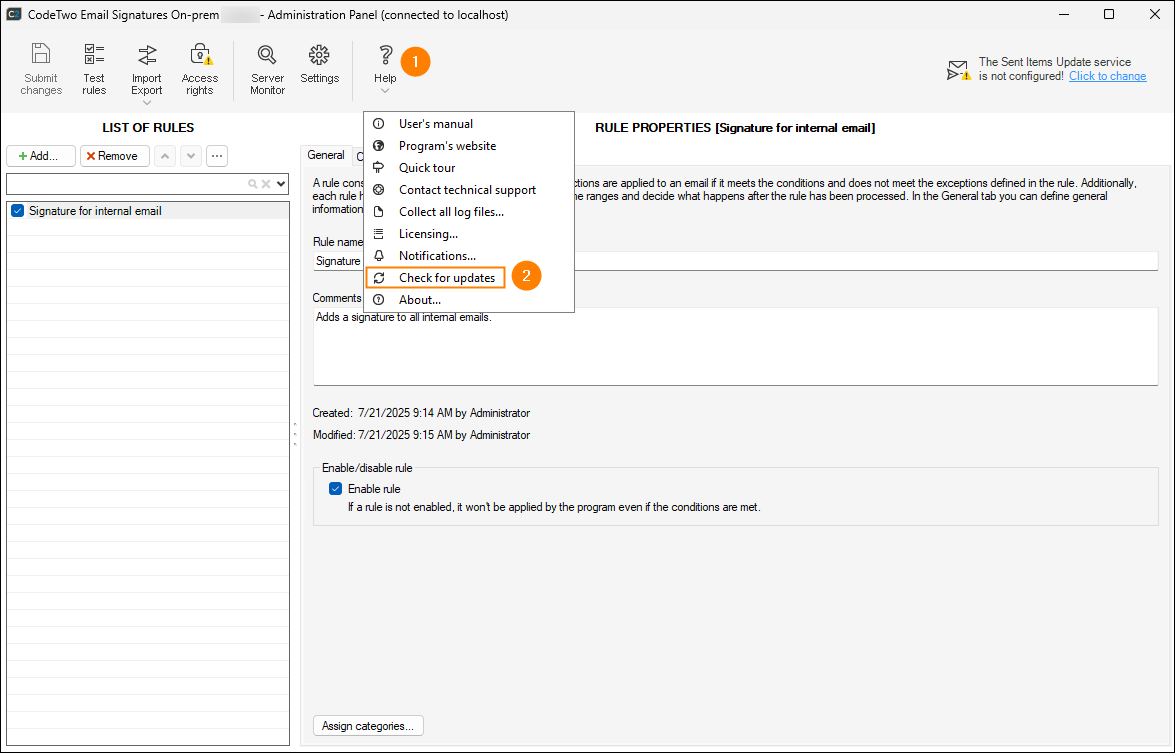Move rule down with arrow icon
Screen dimensions: 1175x753
[x=190, y=156]
